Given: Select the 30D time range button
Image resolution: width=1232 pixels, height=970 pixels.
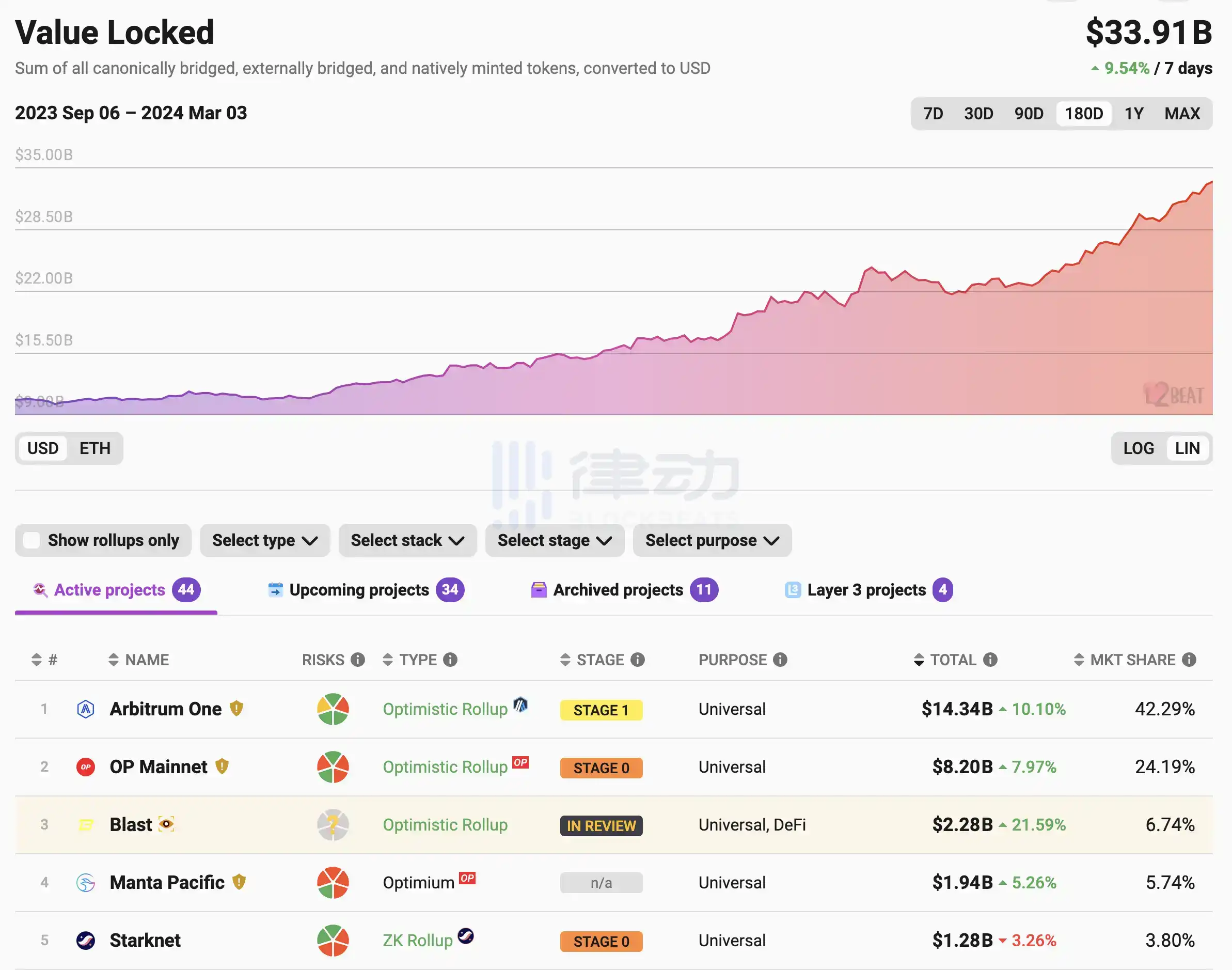Looking at the screenshot, I should tap(978, 114).
